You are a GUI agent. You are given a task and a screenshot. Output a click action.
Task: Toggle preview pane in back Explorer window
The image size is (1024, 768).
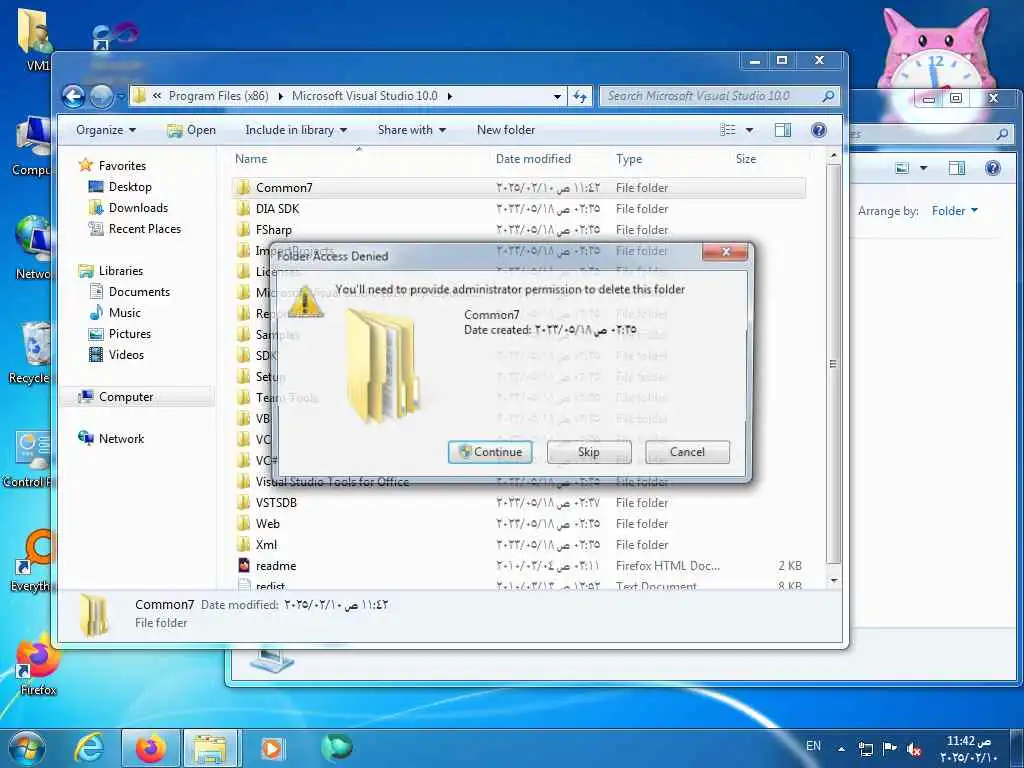957,168
